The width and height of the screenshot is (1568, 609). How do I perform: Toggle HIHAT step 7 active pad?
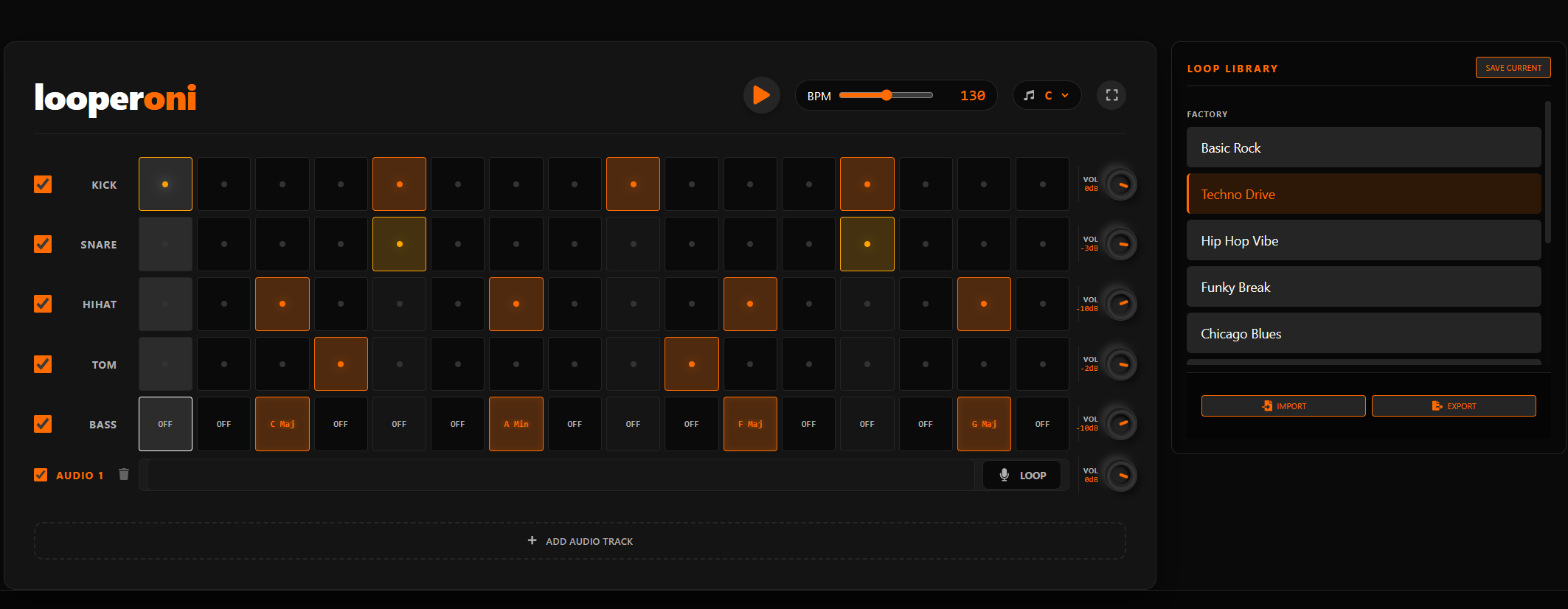pos(516,304)
